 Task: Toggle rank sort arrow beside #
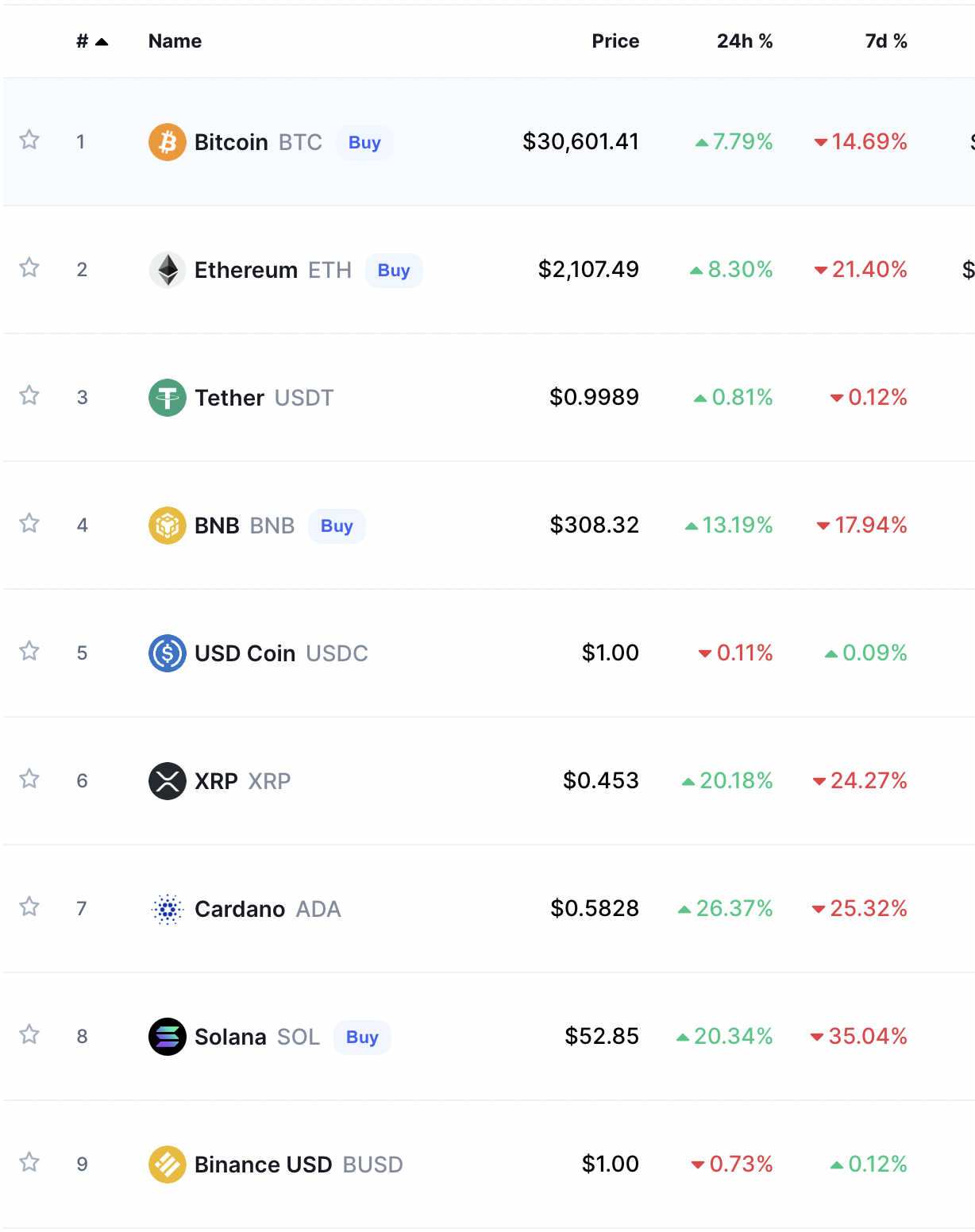click(x=102, y=42)
